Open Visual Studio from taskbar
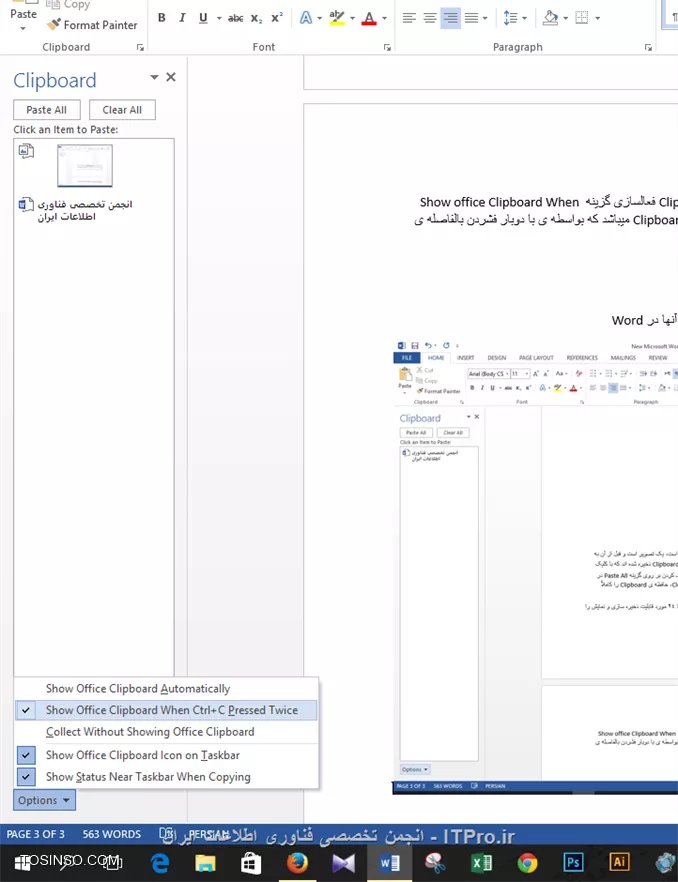 click(343, 863)
